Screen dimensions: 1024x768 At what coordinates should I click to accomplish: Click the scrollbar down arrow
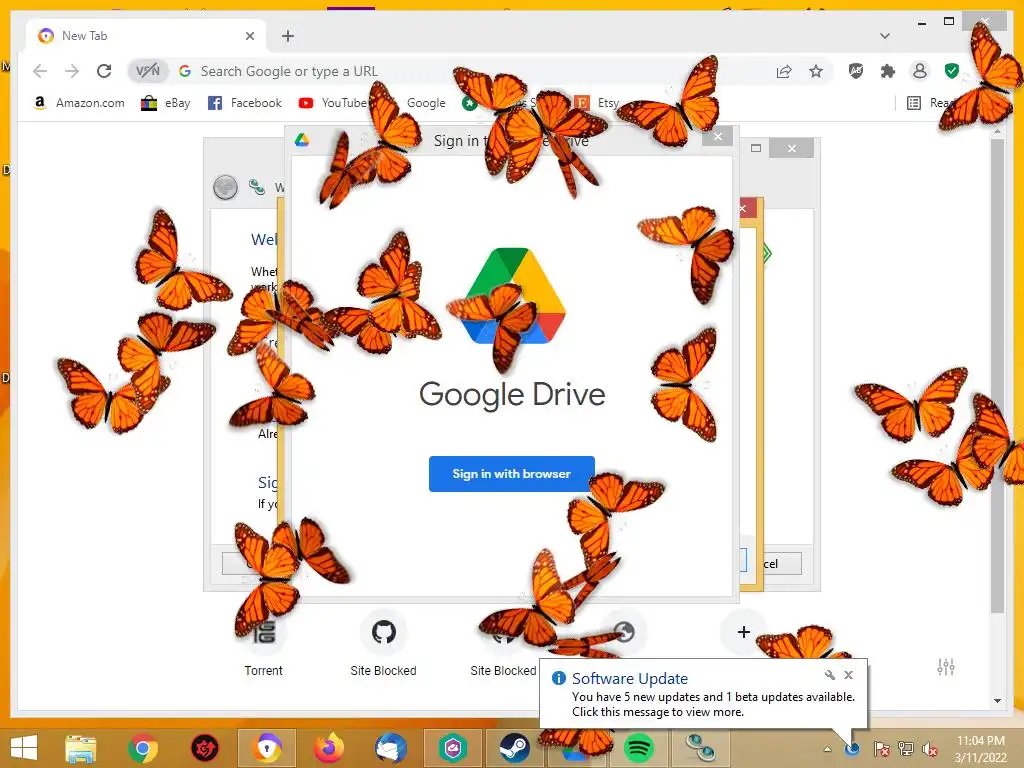997,701
